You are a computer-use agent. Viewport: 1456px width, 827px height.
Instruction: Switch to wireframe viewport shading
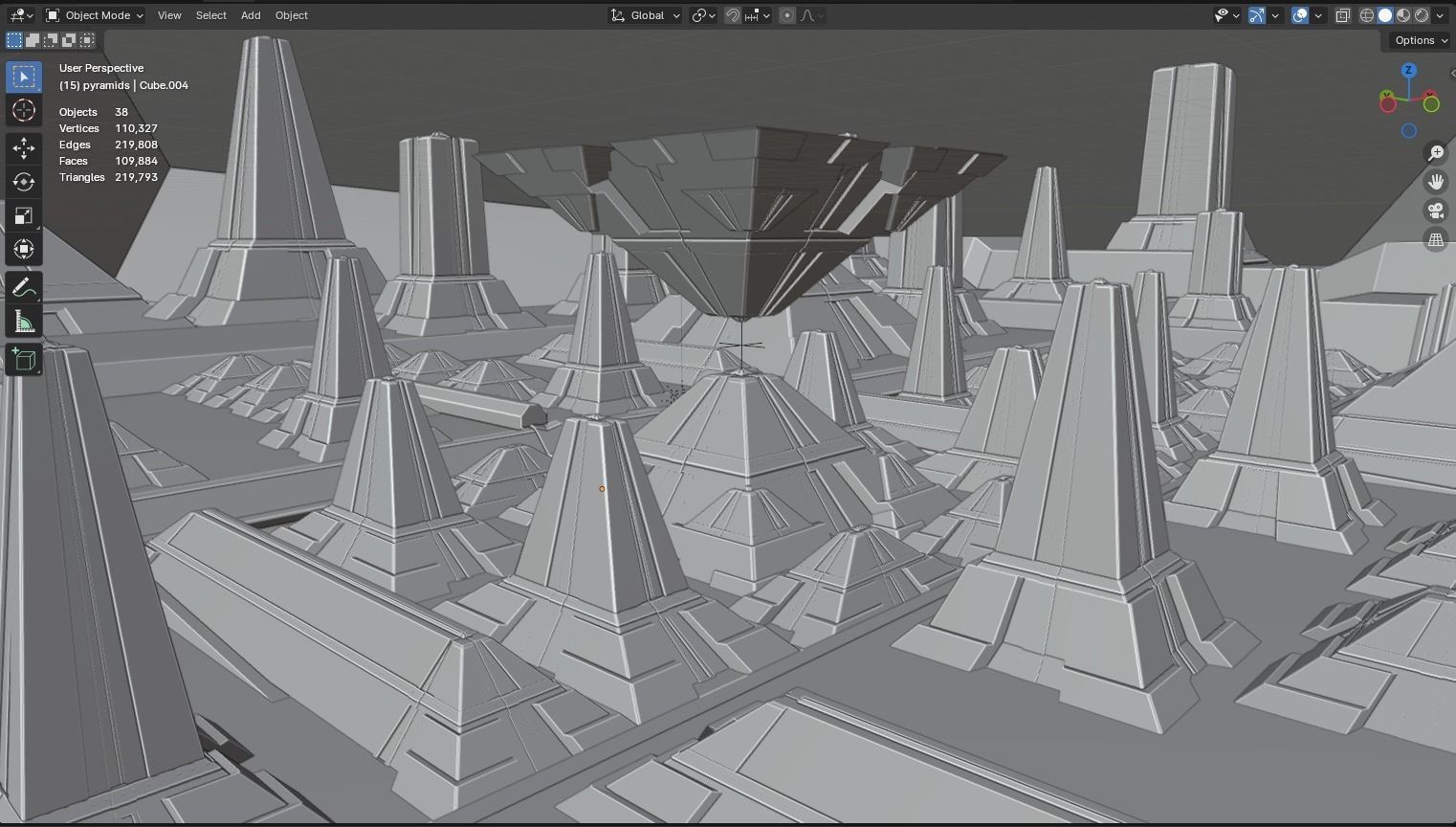pos(1367,15)
